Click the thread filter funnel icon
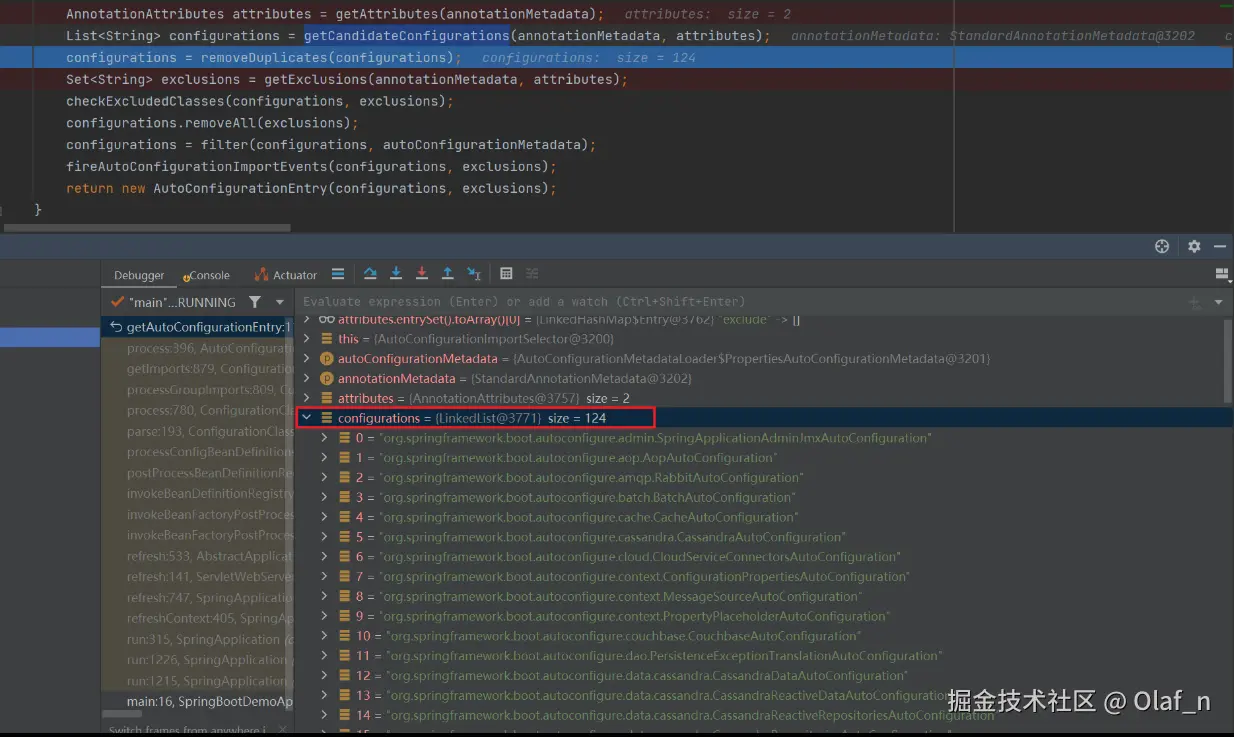 (x=255, y=302)
